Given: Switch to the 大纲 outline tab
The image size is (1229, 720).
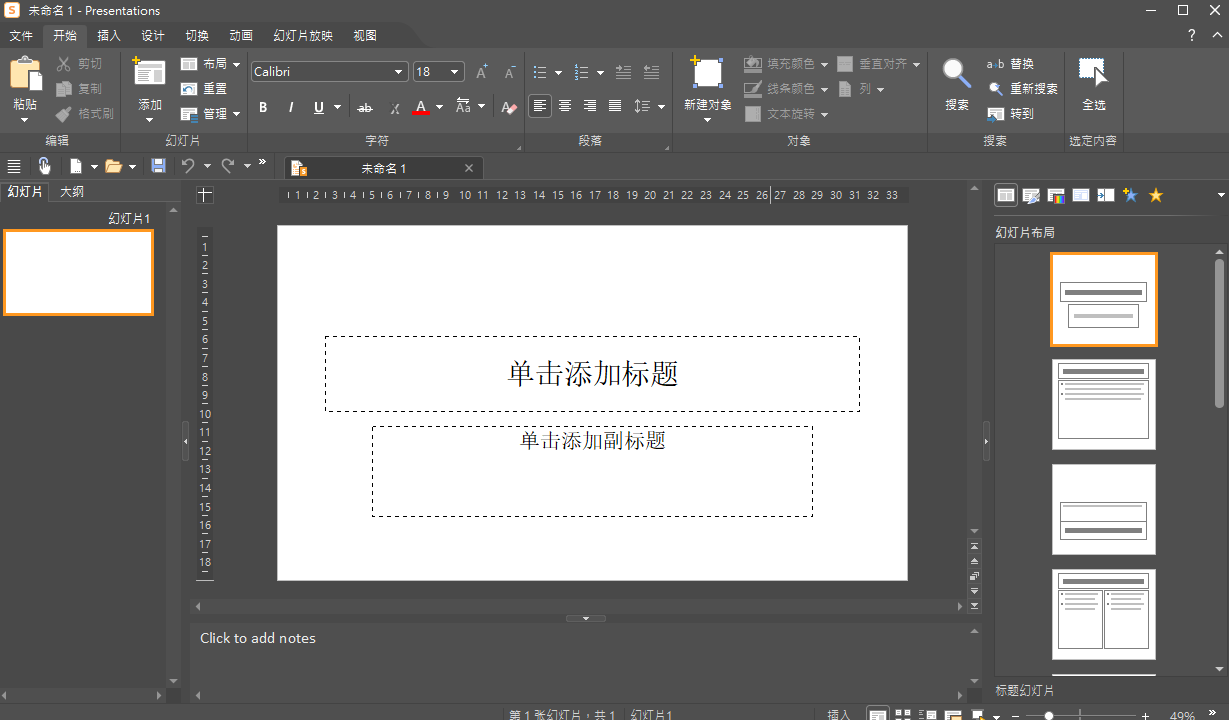Looking at the screenshot, I should coord(71,191).
